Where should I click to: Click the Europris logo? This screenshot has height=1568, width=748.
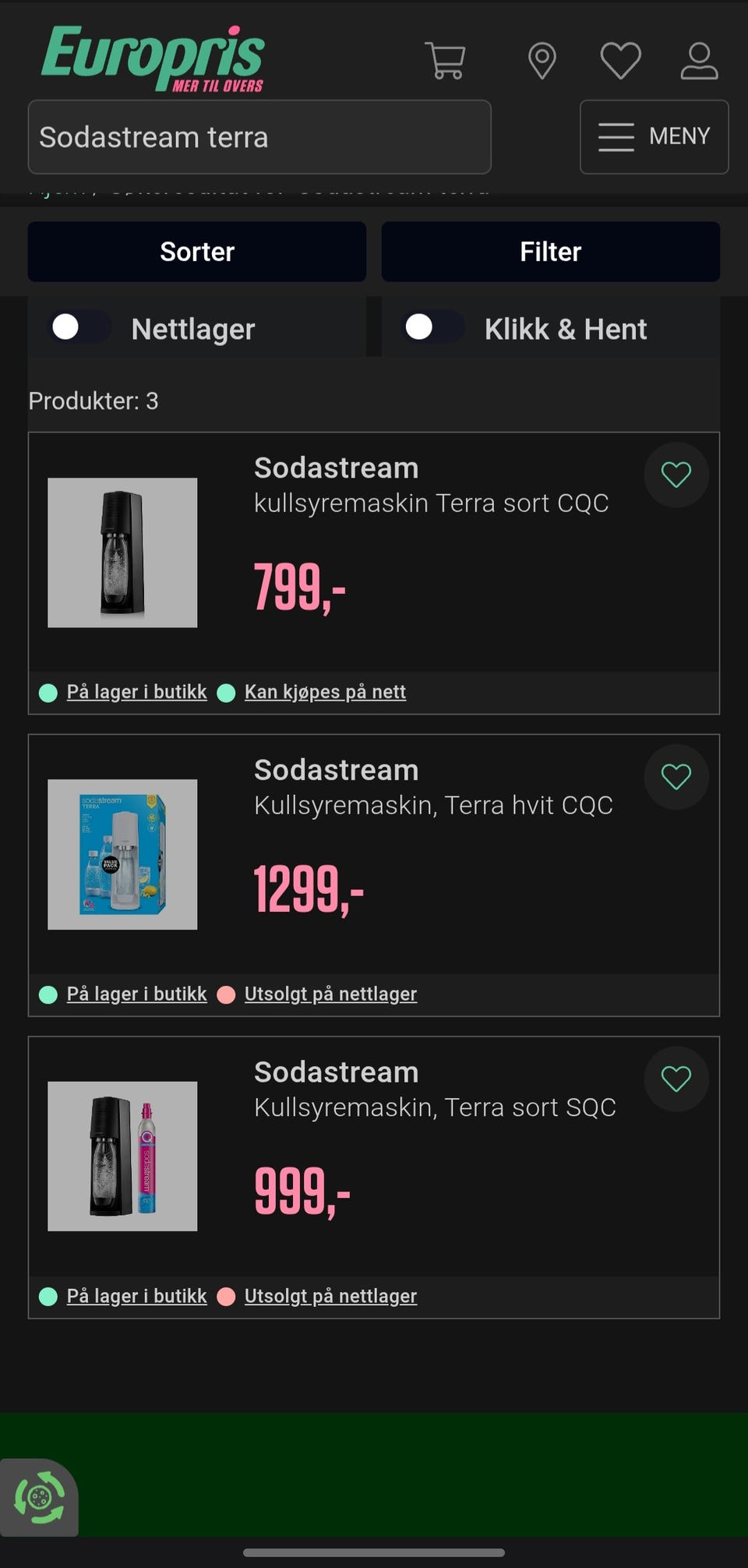[153, 58]
